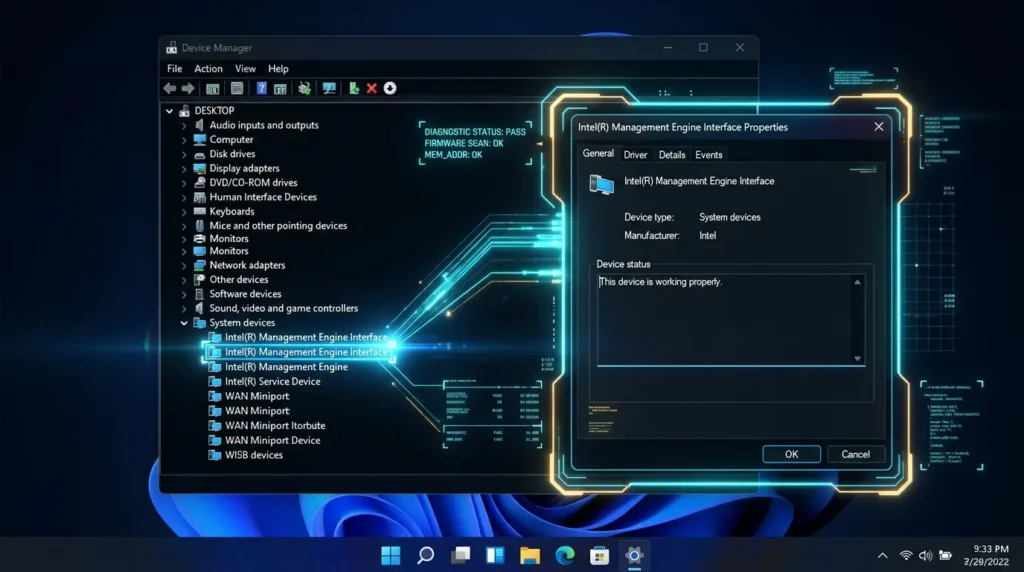The image size is (1024, 572).
Task: Click the large device icon in Properties dialog
Action: (x=601, y=184)
